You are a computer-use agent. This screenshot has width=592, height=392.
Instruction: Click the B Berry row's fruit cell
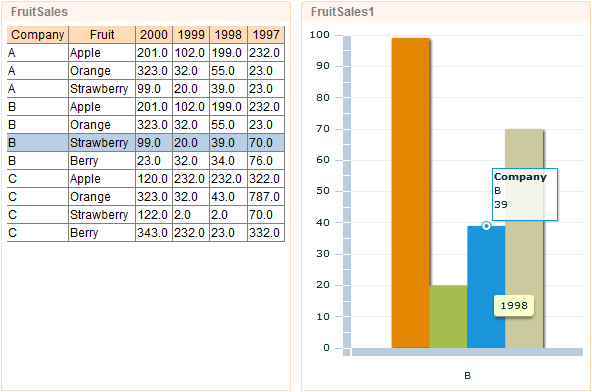pos(102,161)
